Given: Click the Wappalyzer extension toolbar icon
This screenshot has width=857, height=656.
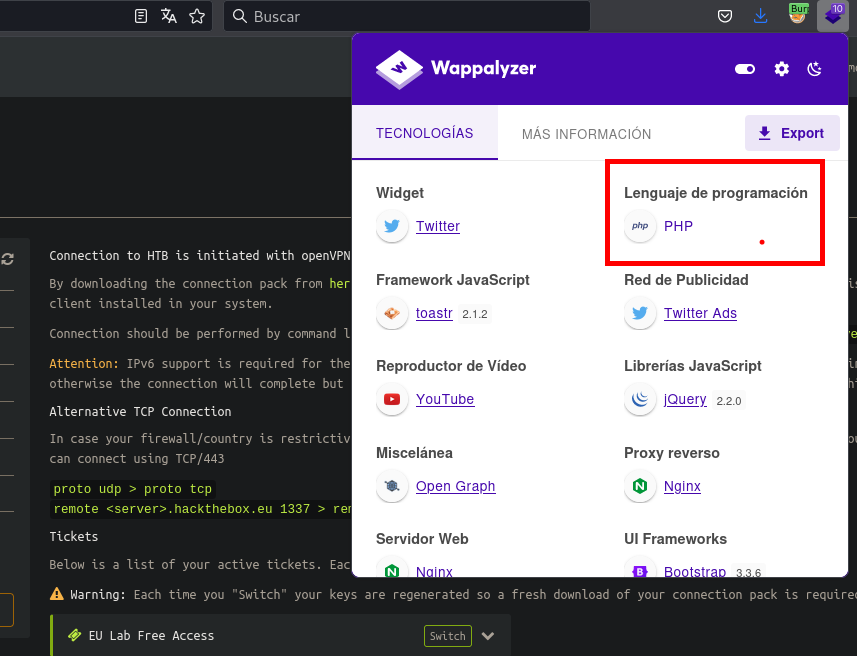Looking at the screenshot, I should coord(832,16).
